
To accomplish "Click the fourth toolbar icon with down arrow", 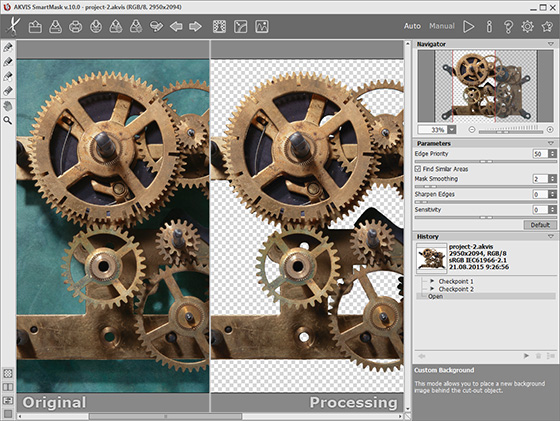I will 96,26.
